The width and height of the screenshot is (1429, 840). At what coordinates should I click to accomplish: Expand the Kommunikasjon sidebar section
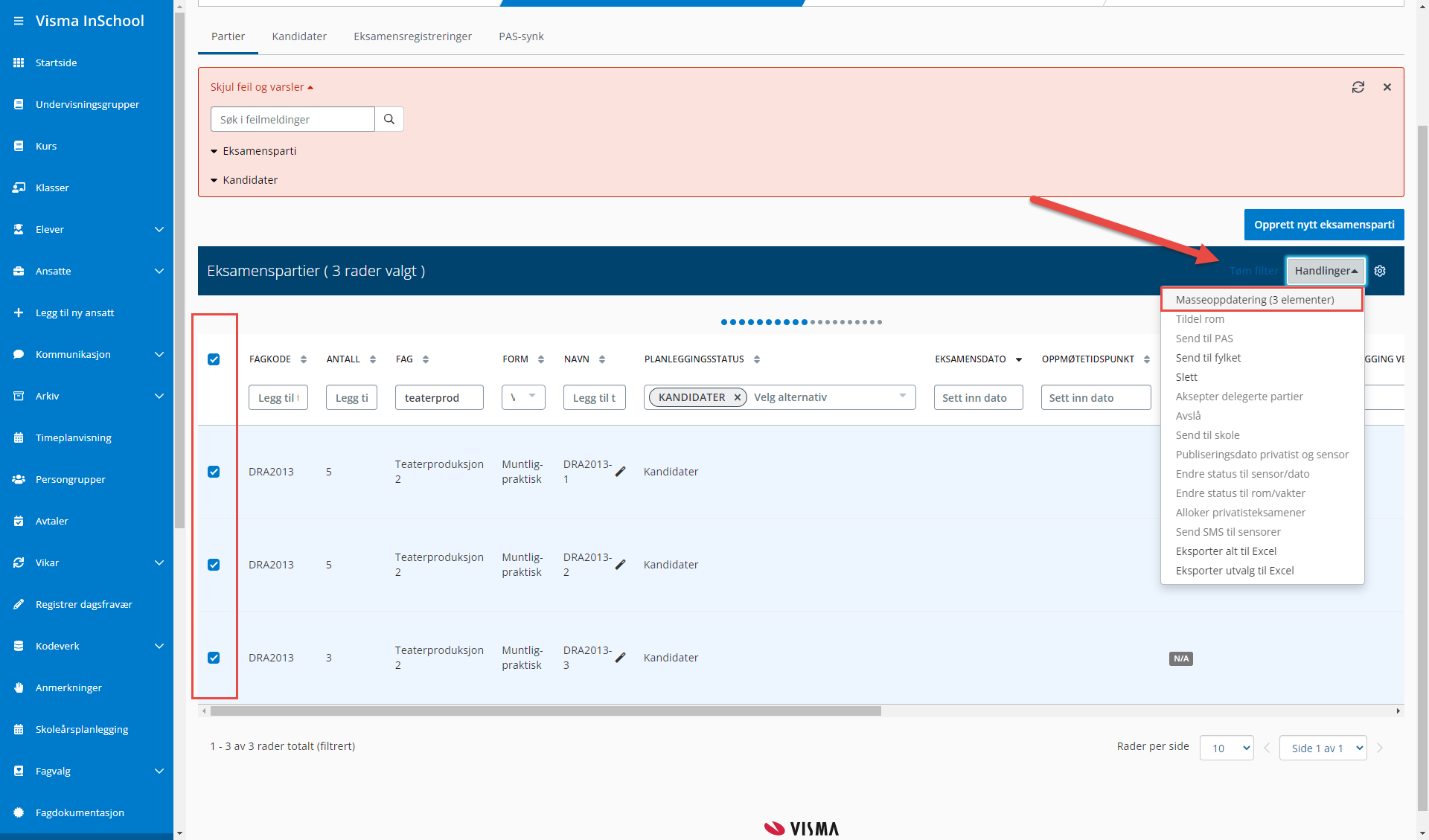[x=159, y=354]
